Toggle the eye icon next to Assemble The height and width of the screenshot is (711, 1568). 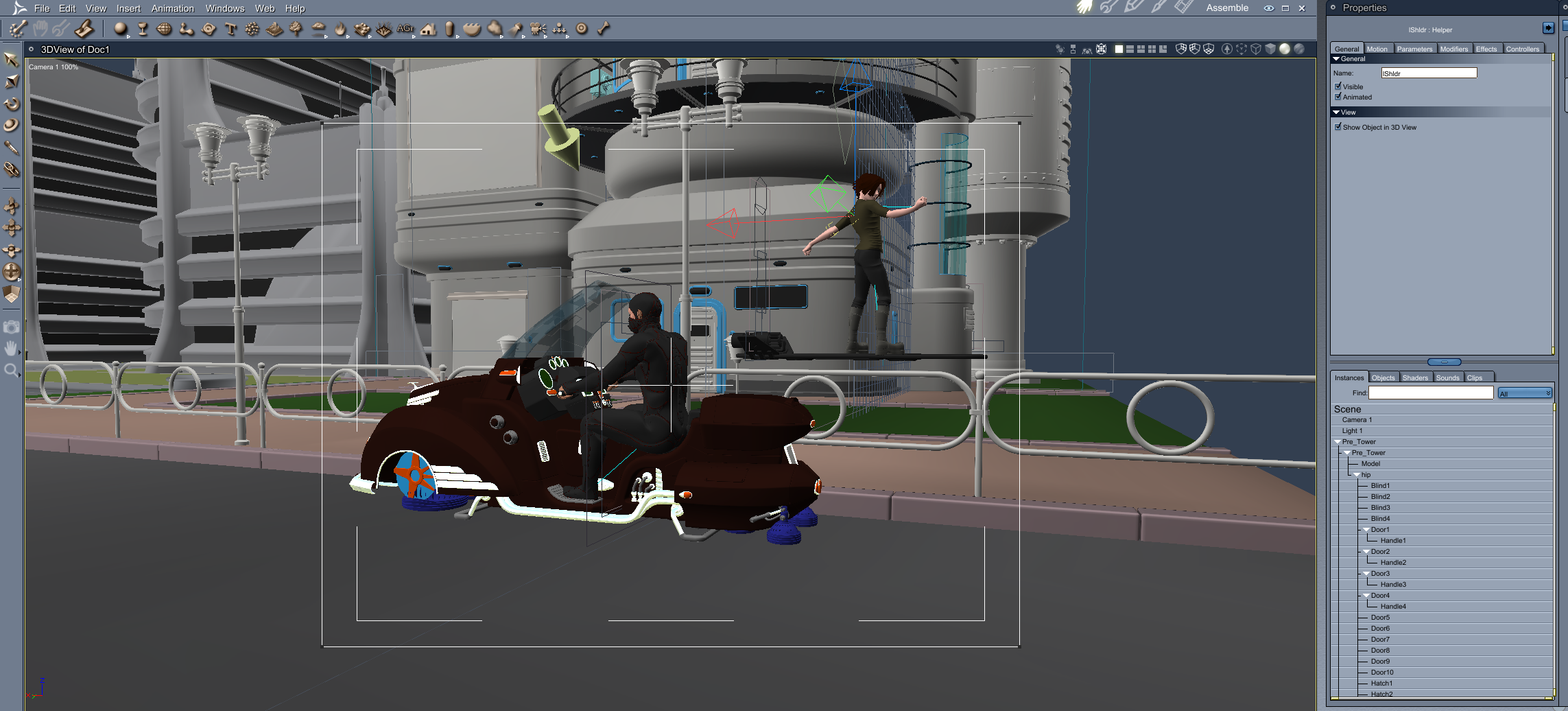point(1269,8)
